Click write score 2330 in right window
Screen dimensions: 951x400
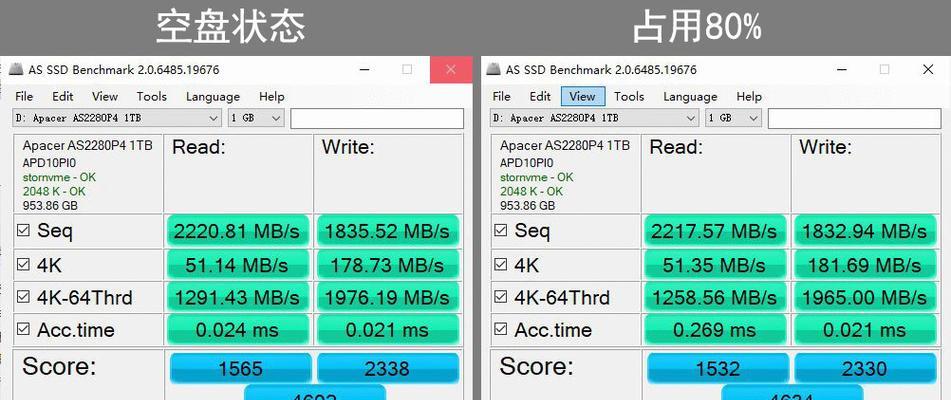(865, 368)
